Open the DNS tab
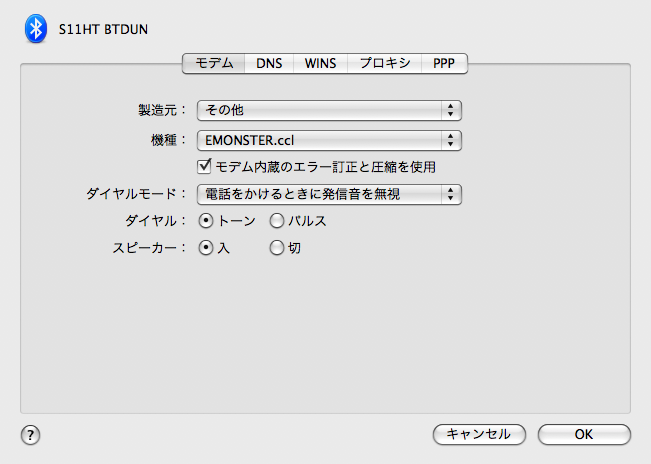 (x=269, y=62)
